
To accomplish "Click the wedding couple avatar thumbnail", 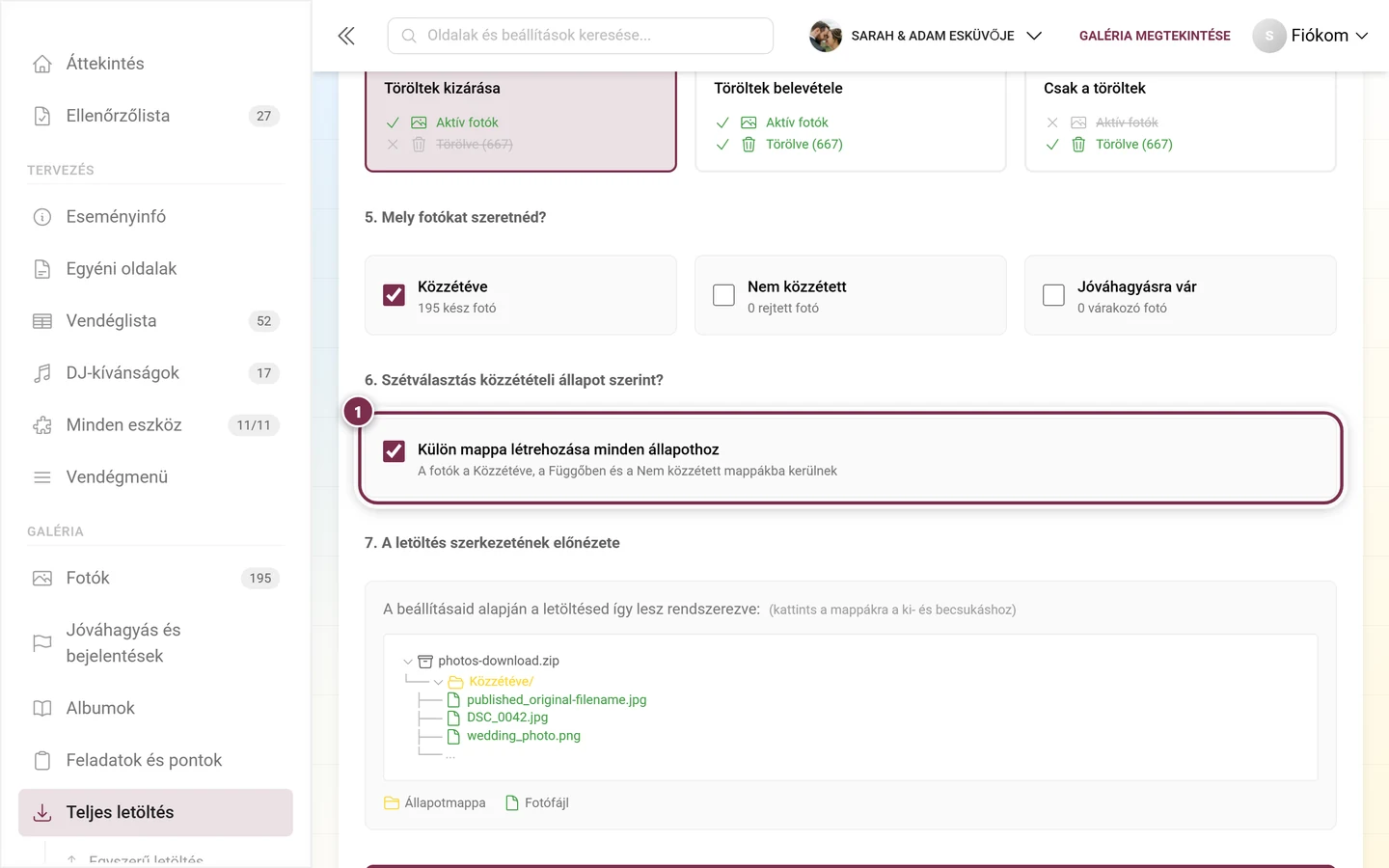I will (x=826, y=36).
